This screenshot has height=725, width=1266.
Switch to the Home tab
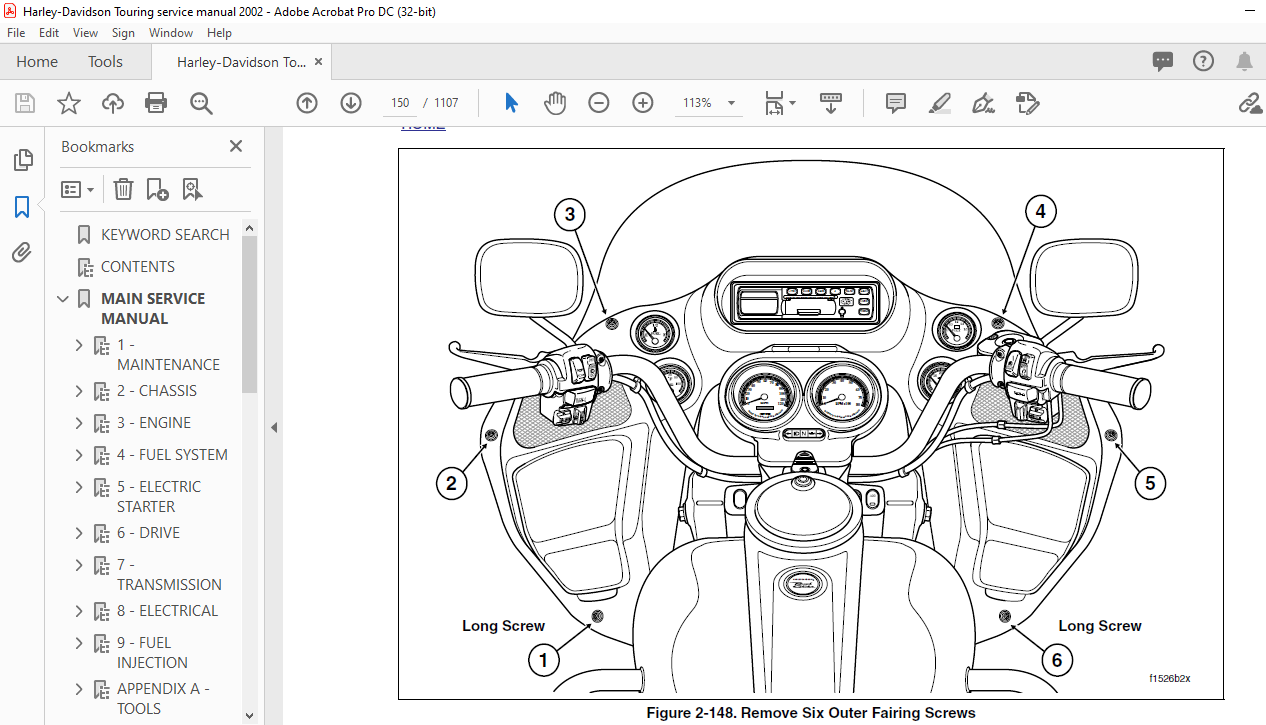(x=37, y=62)
